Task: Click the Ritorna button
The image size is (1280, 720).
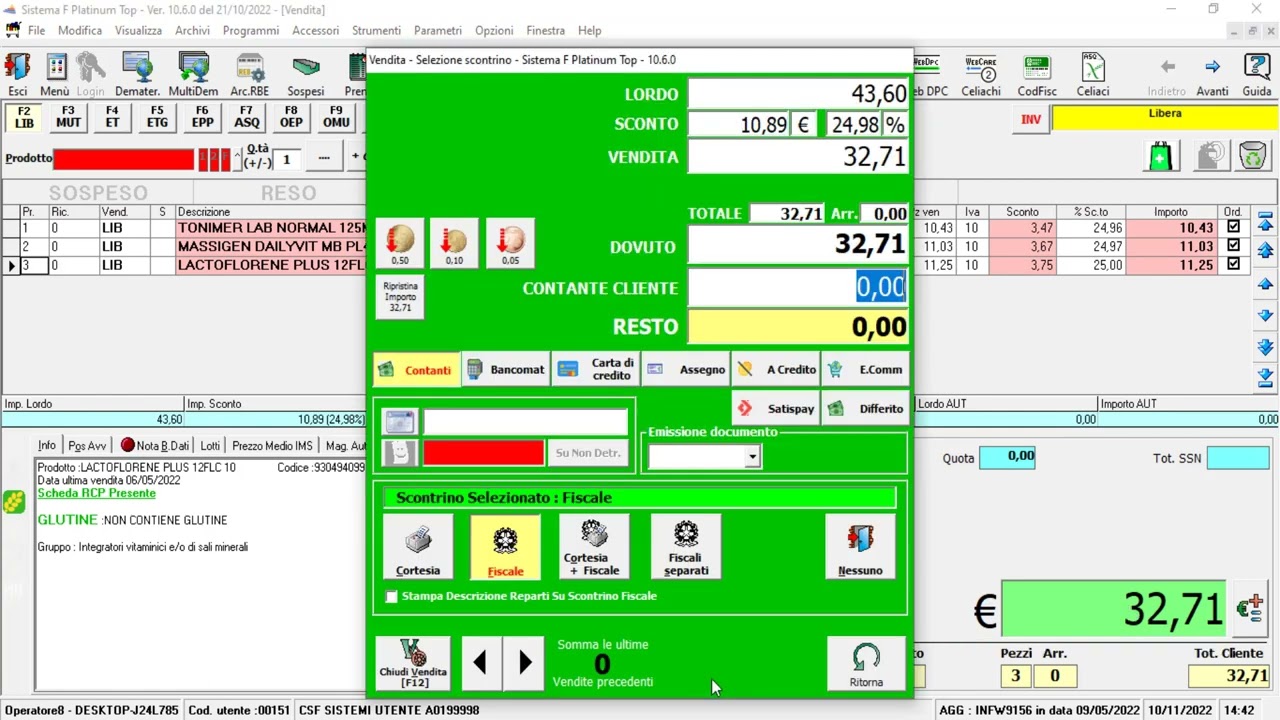Action: coord(866,664)
